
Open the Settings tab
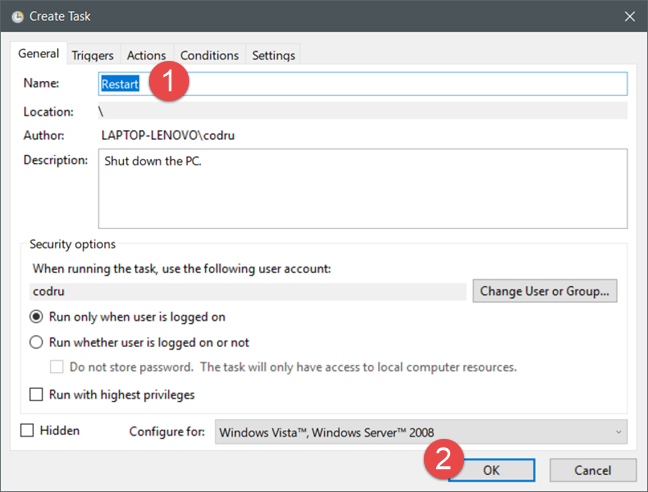point(274,55)
